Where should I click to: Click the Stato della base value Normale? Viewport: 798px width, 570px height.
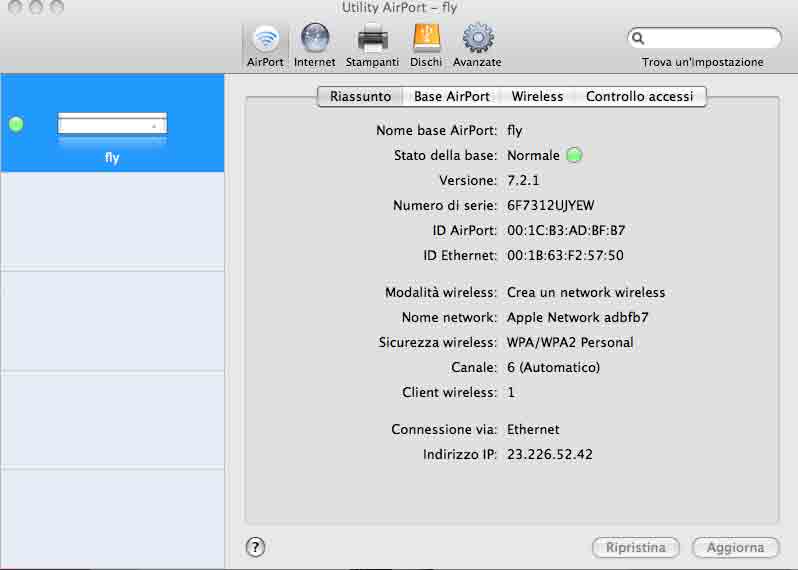tap(533, 155)
